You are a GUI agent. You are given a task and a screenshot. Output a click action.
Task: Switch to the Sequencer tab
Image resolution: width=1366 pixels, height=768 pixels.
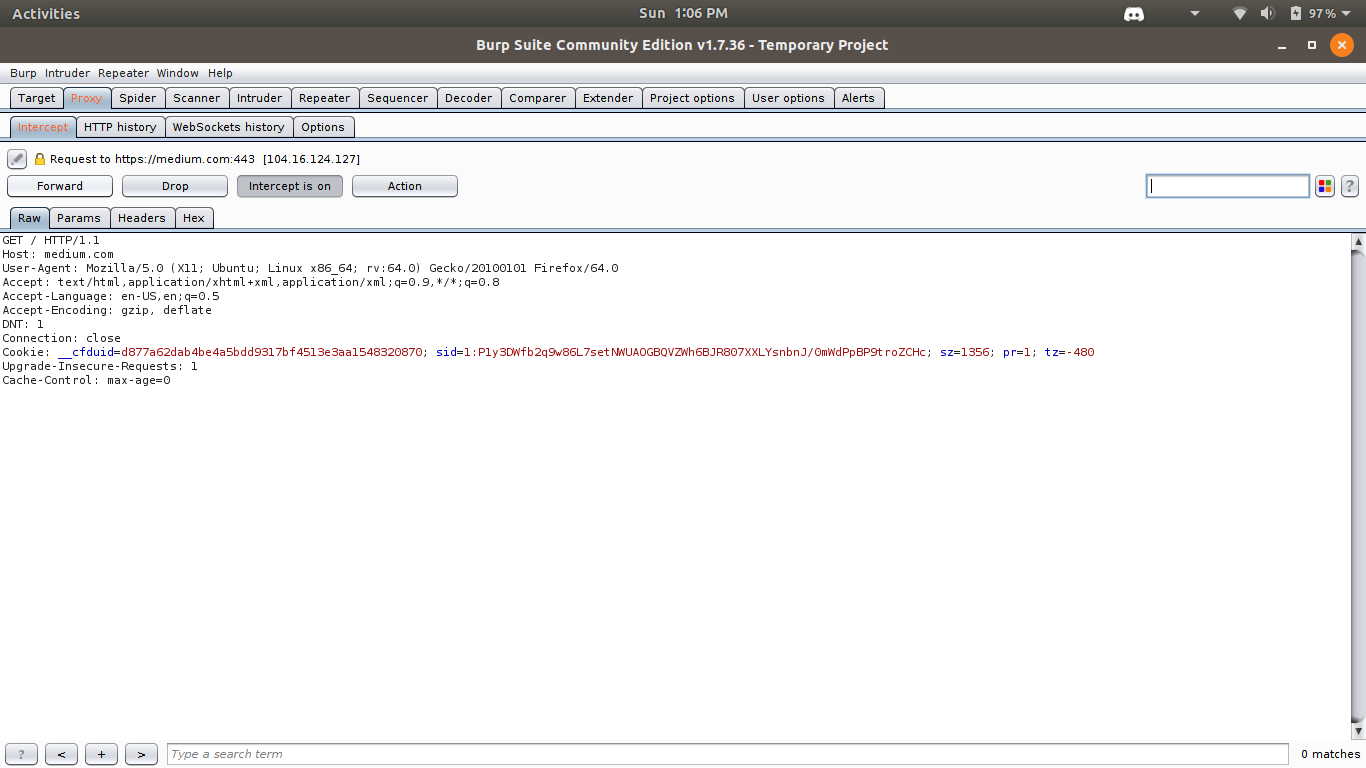398,98
